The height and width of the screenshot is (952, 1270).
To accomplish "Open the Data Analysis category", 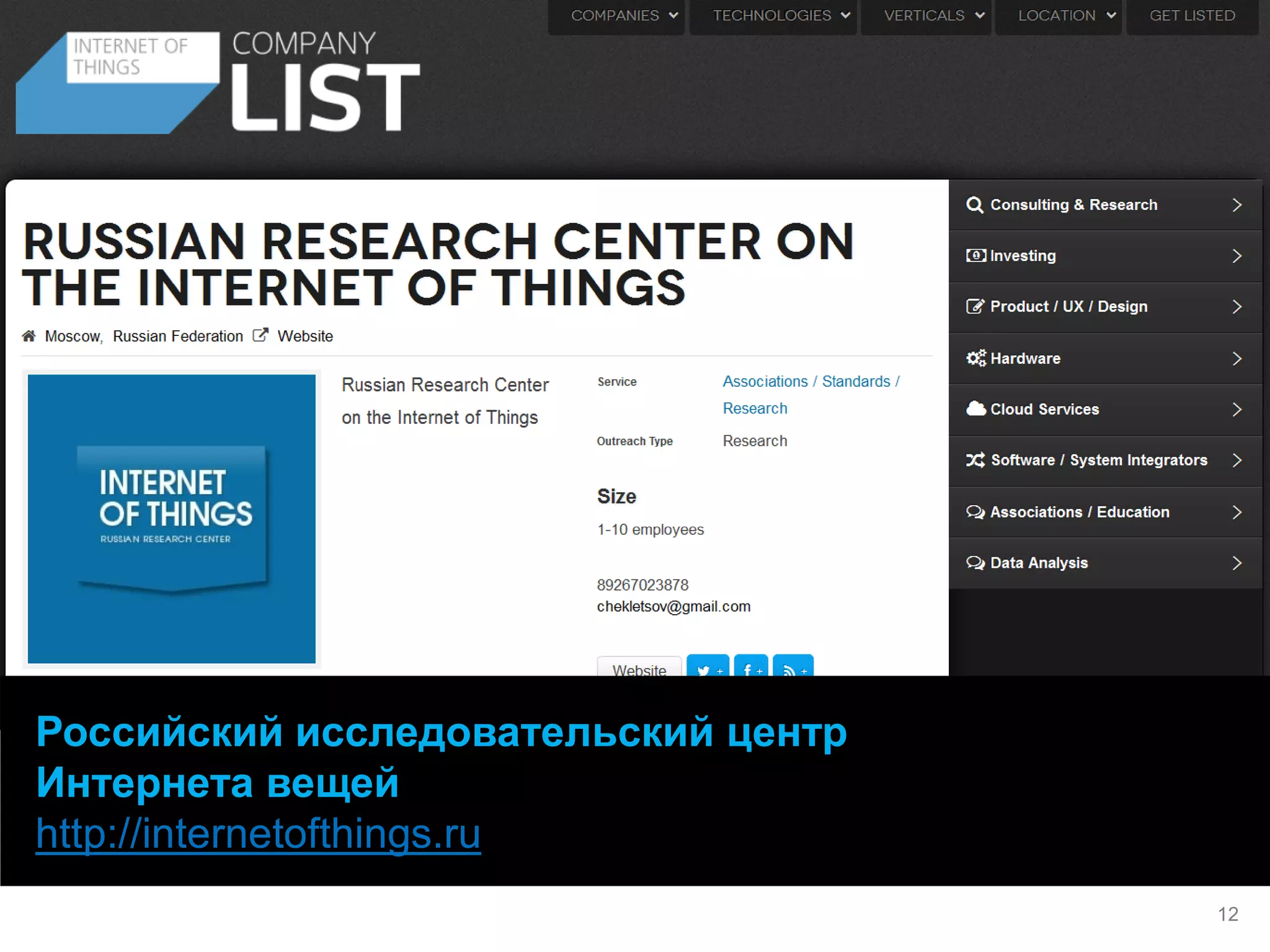I will [1105, 563].
